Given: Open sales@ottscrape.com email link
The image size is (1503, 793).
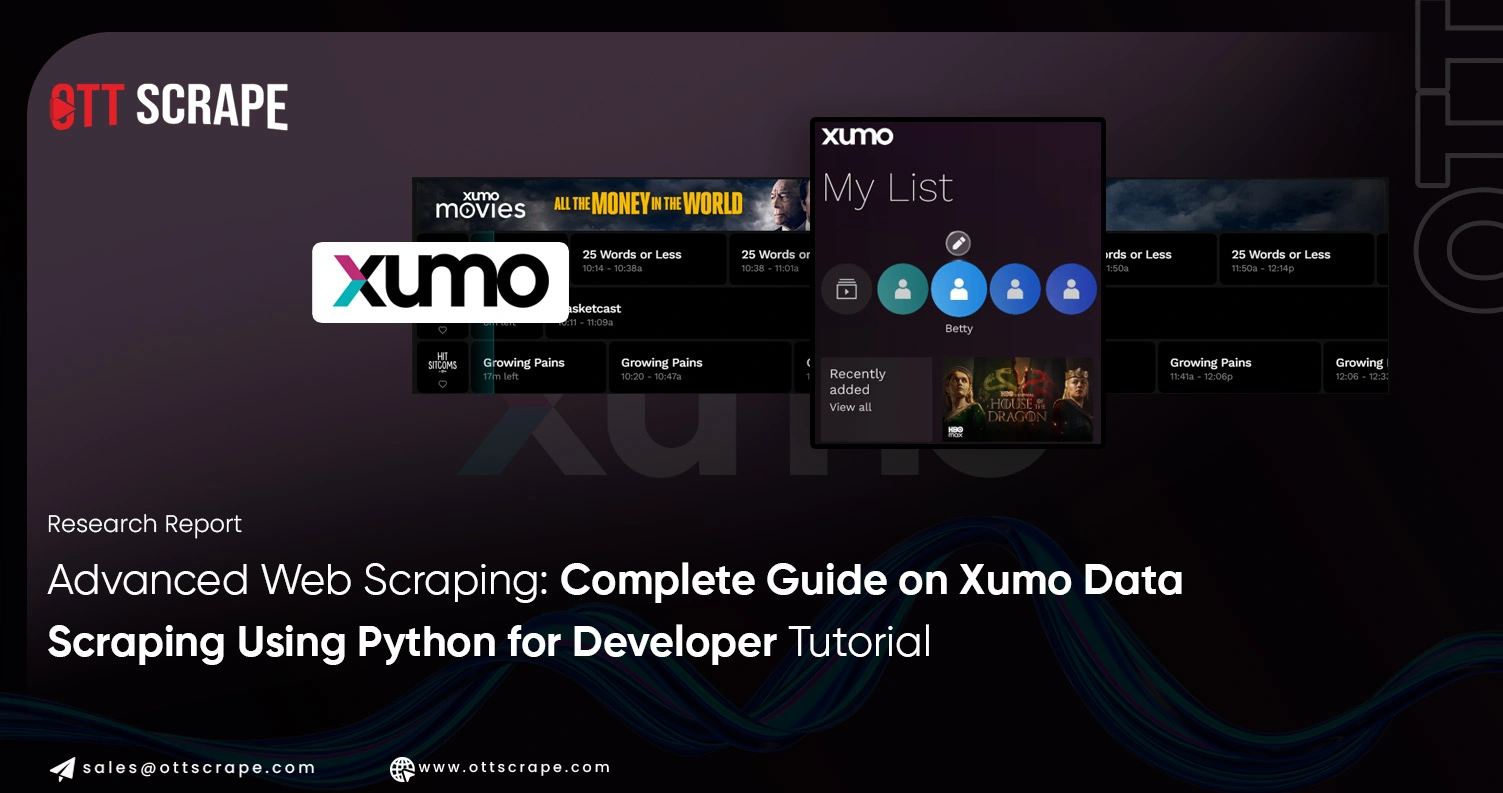Looking at the screenshot, I should pyautogui.click(x=199, y=768).
